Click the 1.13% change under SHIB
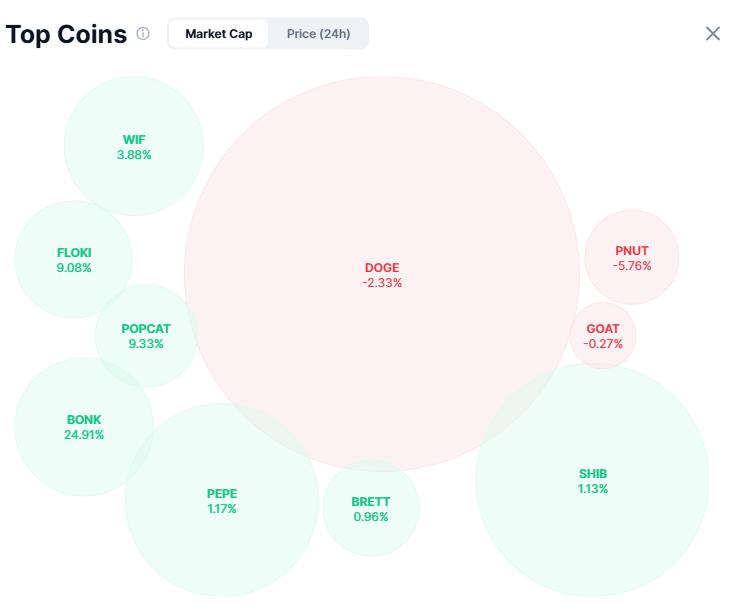 [x=592, y=489]
